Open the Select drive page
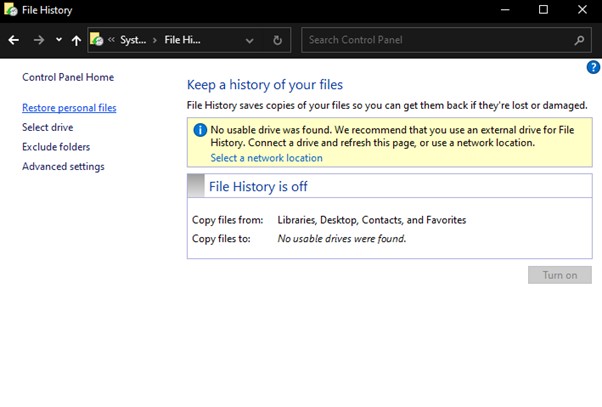This screenshot has width=602, height=407. (x=47, y=128)
